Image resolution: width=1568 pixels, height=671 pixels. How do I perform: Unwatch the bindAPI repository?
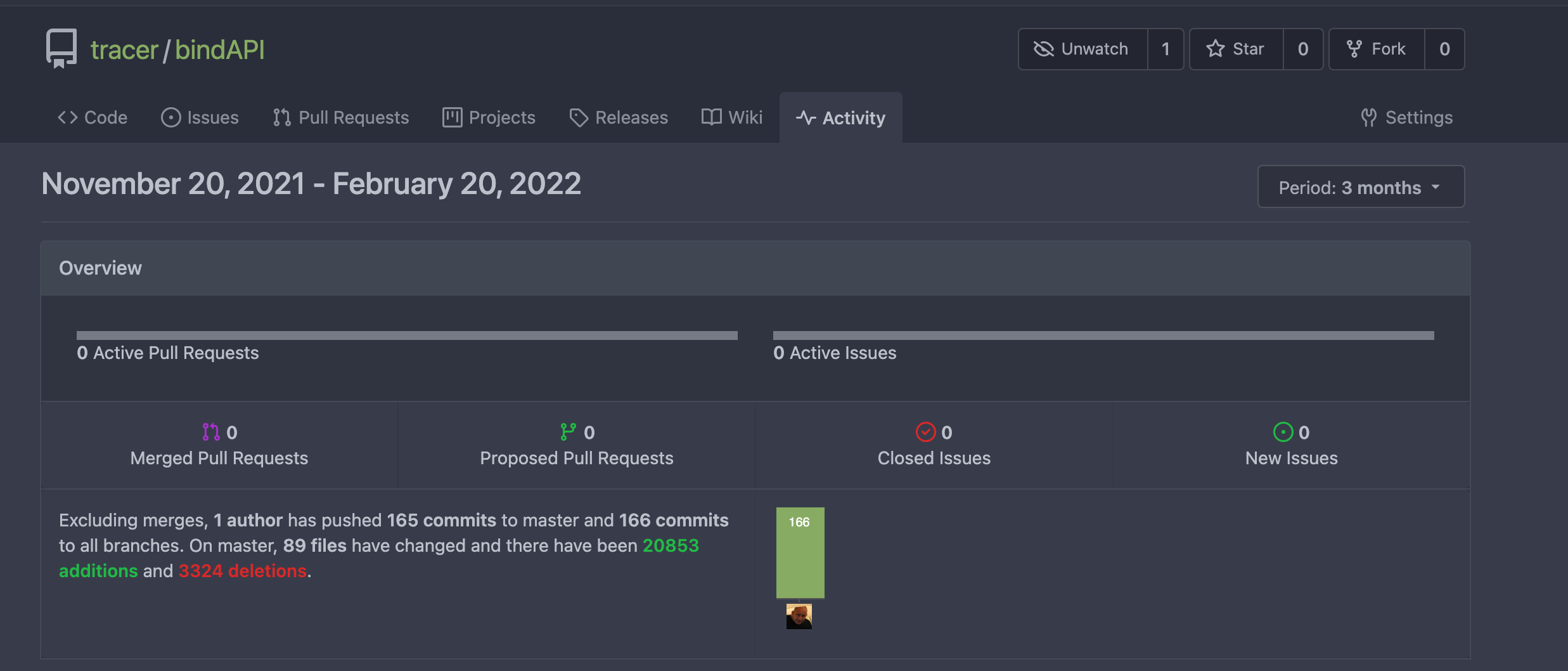click(1083, 49)
